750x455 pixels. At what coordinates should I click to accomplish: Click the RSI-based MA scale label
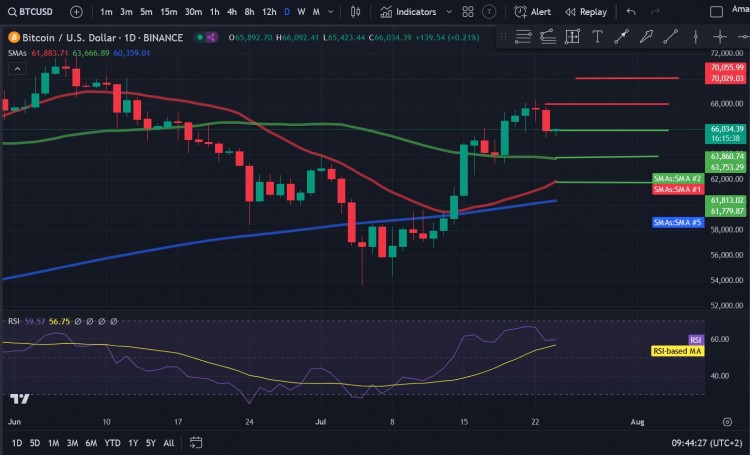point(677,351)
